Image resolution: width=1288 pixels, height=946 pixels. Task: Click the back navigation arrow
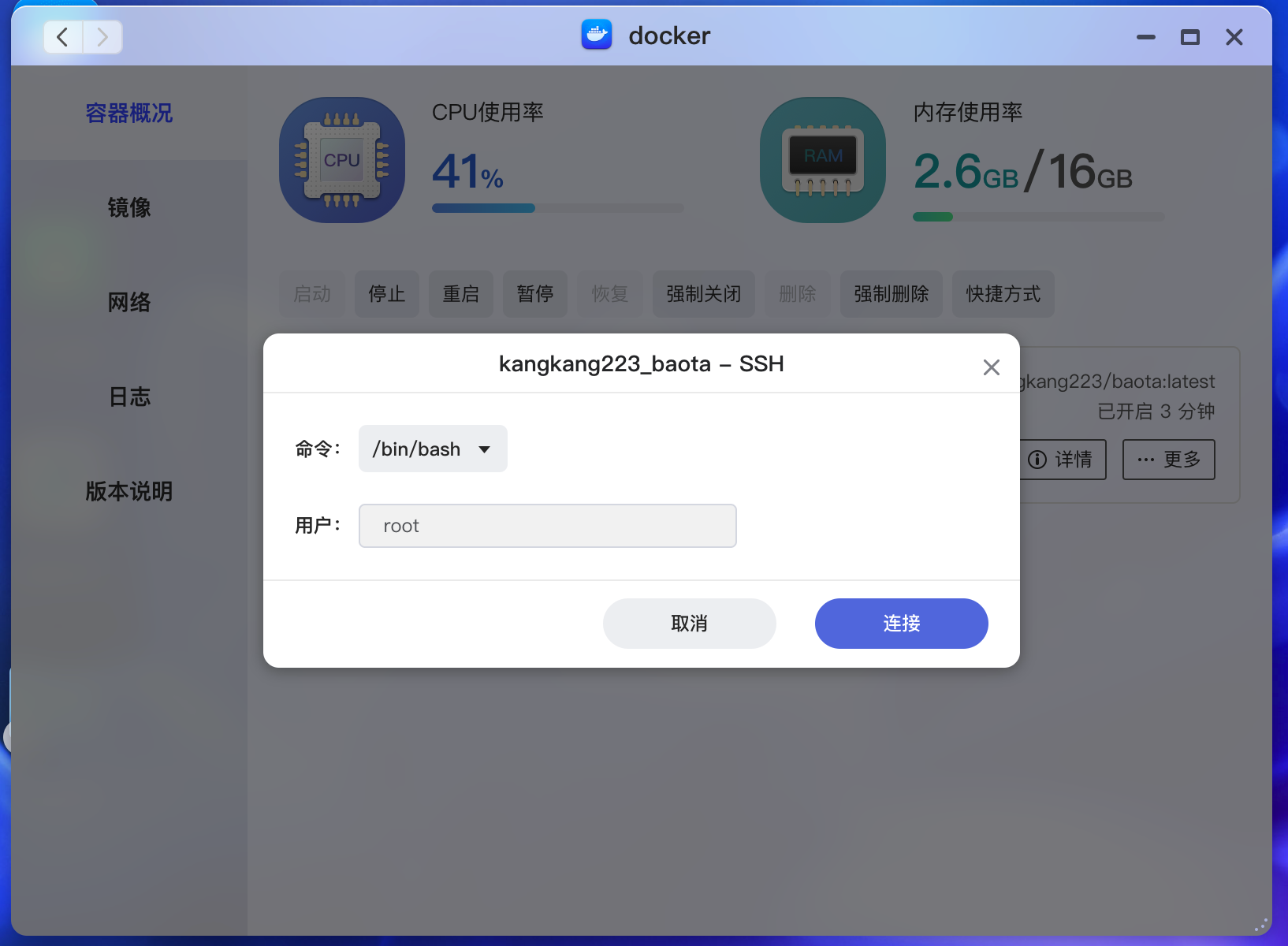(63, 36)
